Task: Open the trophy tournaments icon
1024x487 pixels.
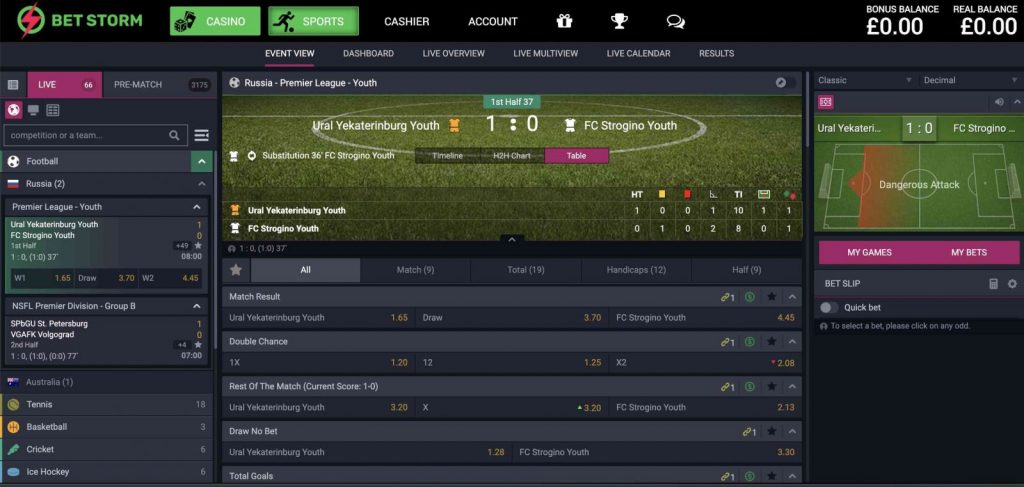Action: 619,21
